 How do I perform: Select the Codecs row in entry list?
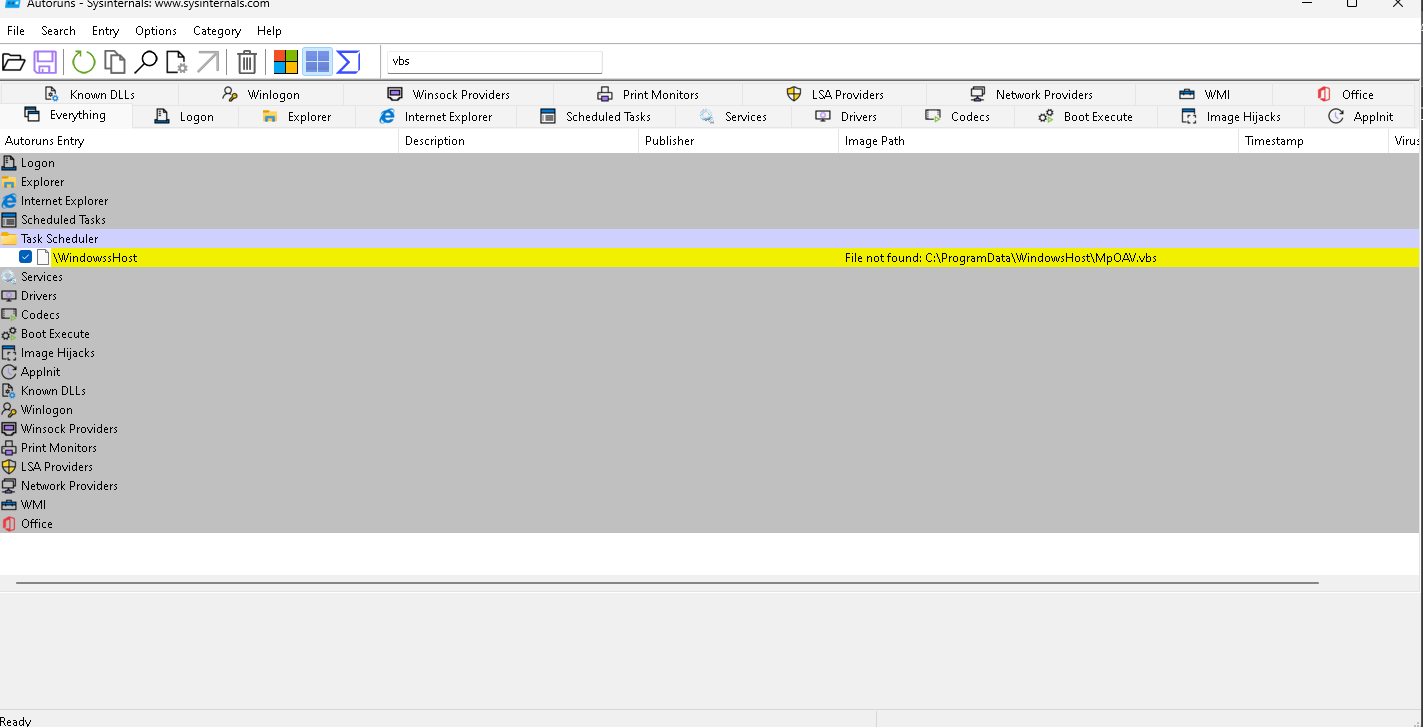[x=709, y=315]
